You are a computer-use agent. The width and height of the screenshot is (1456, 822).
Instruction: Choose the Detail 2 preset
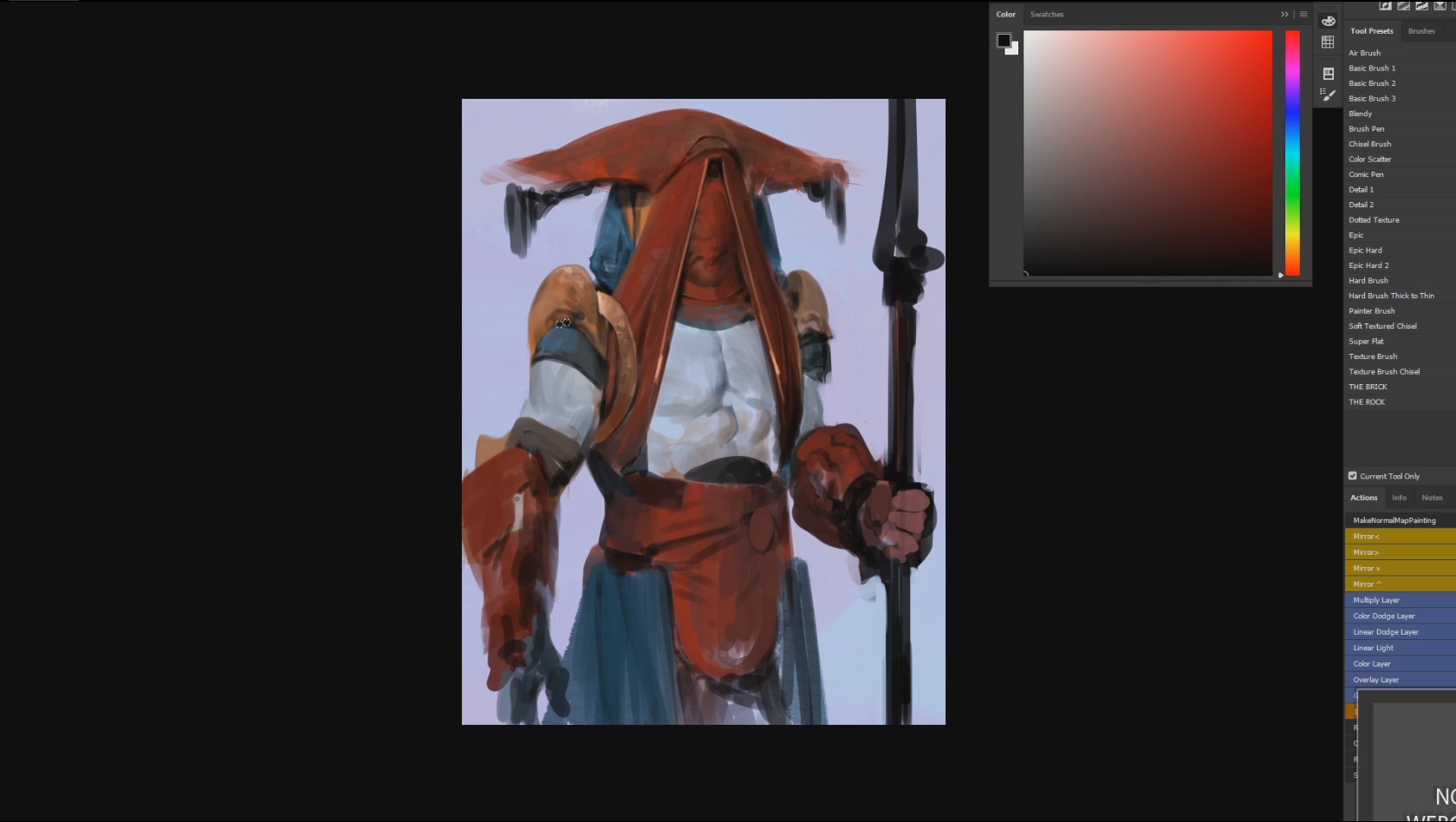tap(1401, 205)
